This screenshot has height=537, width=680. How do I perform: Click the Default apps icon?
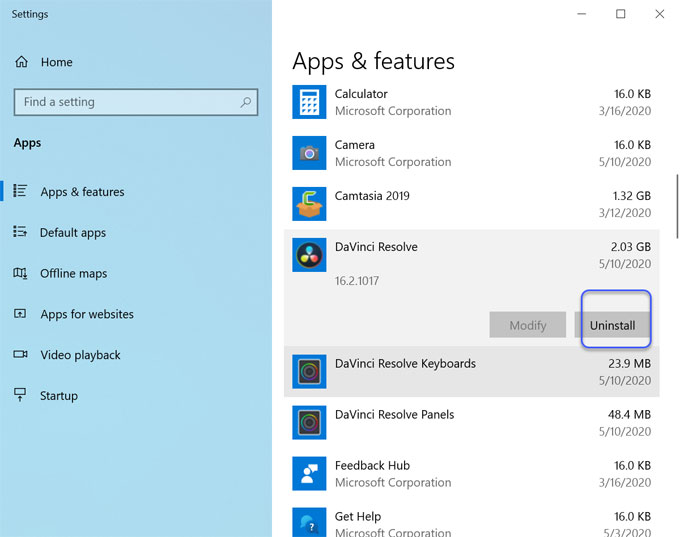pos(20,232)
